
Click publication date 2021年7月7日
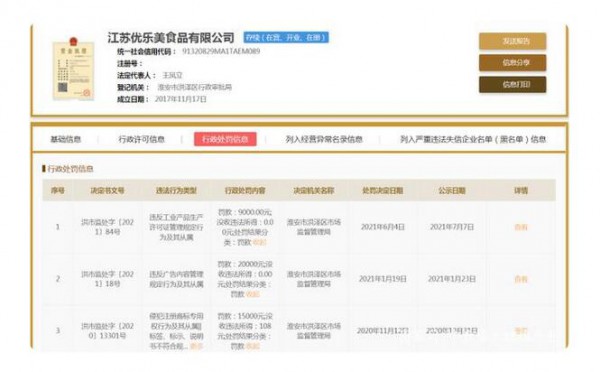click(452, 227)
